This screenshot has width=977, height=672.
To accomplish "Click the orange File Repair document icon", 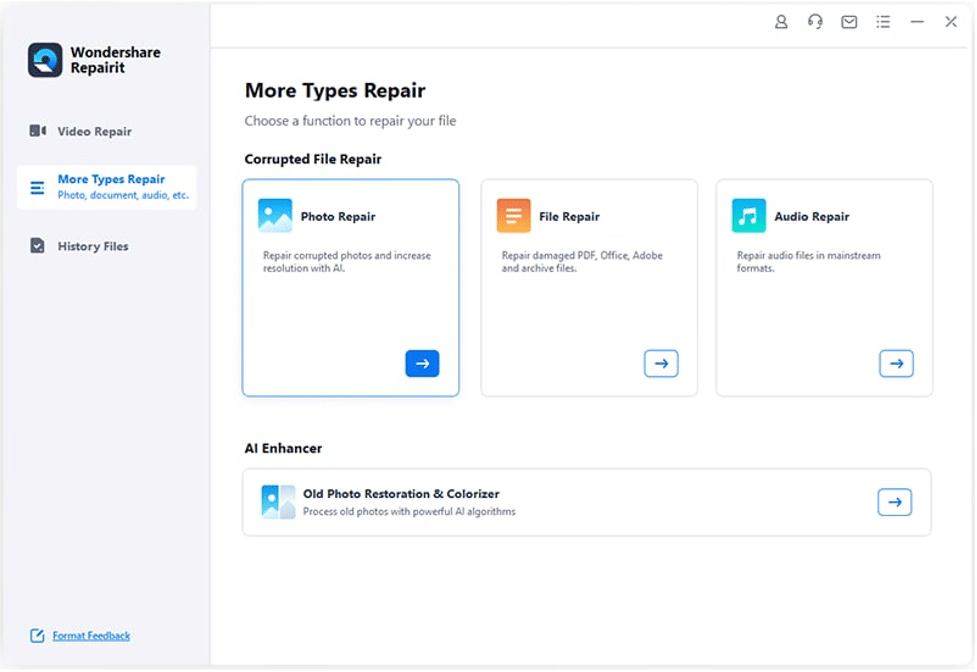I will click(514, 216).
